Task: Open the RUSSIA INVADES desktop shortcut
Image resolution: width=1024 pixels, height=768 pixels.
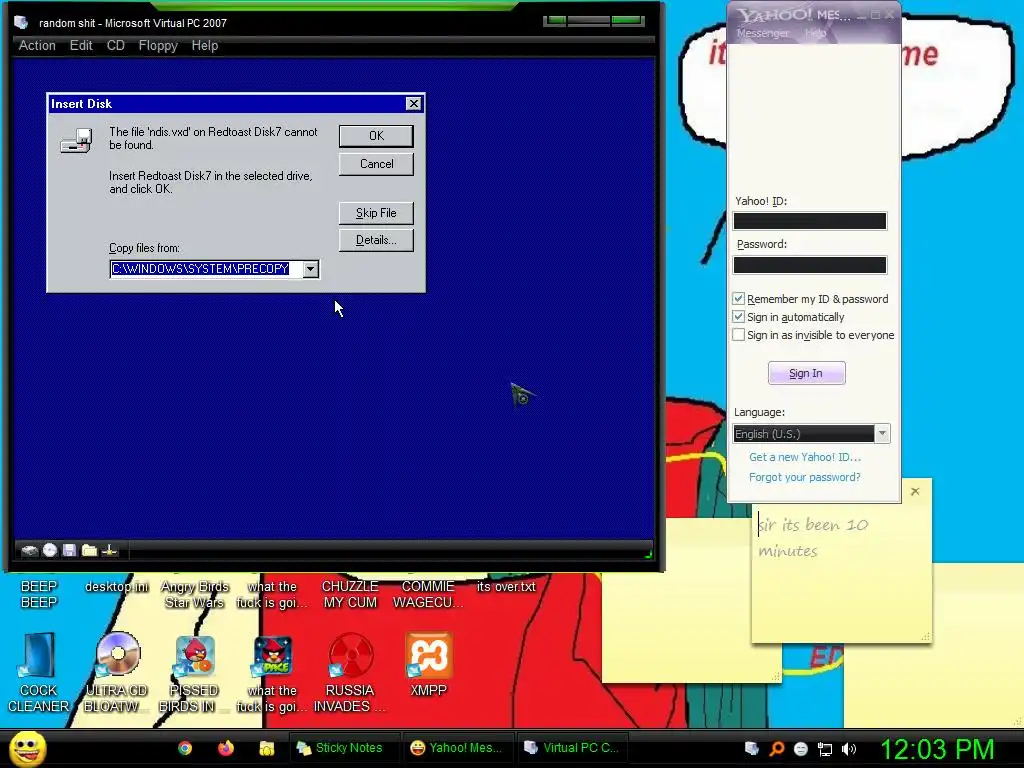Action: coord(351,673)
